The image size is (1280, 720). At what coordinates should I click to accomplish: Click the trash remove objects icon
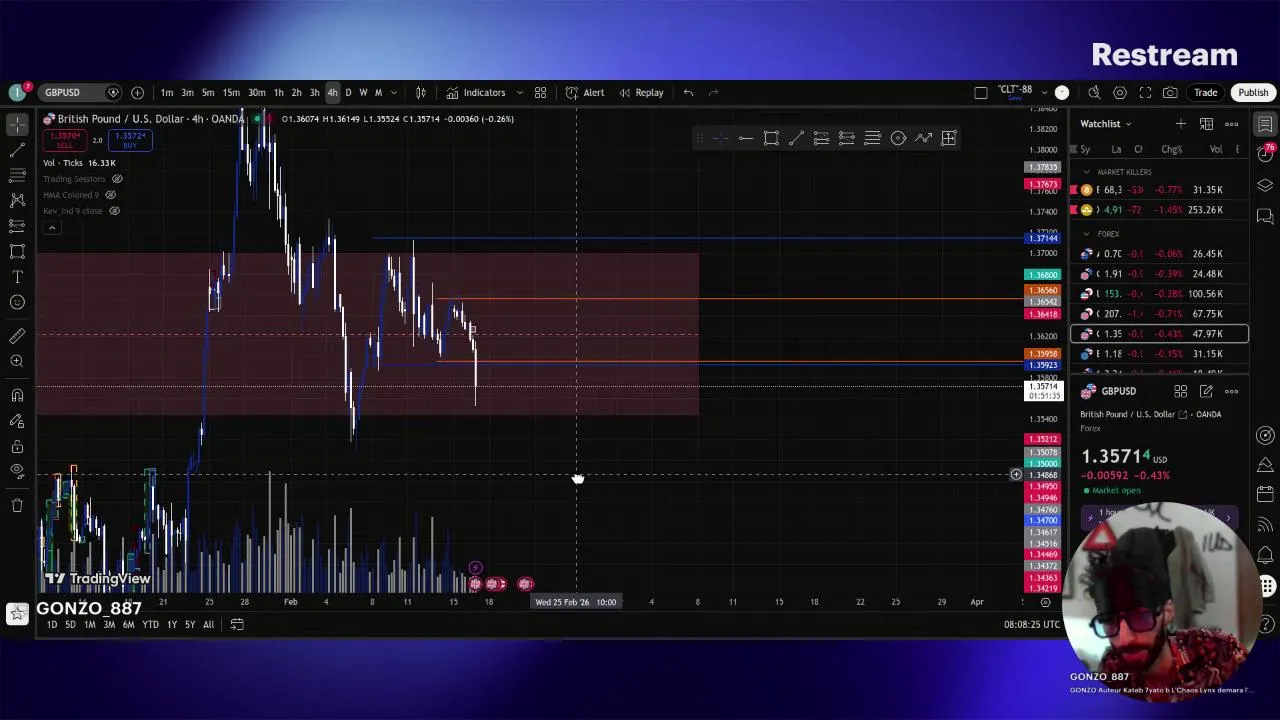(x=17, y=505)
